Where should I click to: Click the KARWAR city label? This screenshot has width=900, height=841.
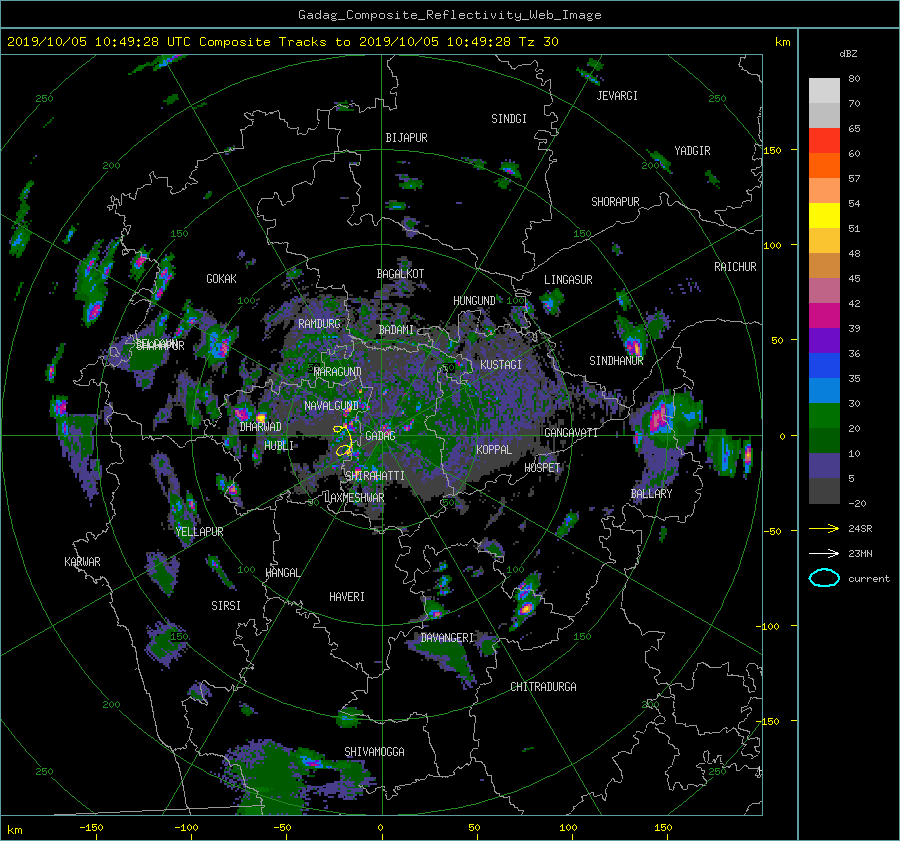(x=82, y=561)
